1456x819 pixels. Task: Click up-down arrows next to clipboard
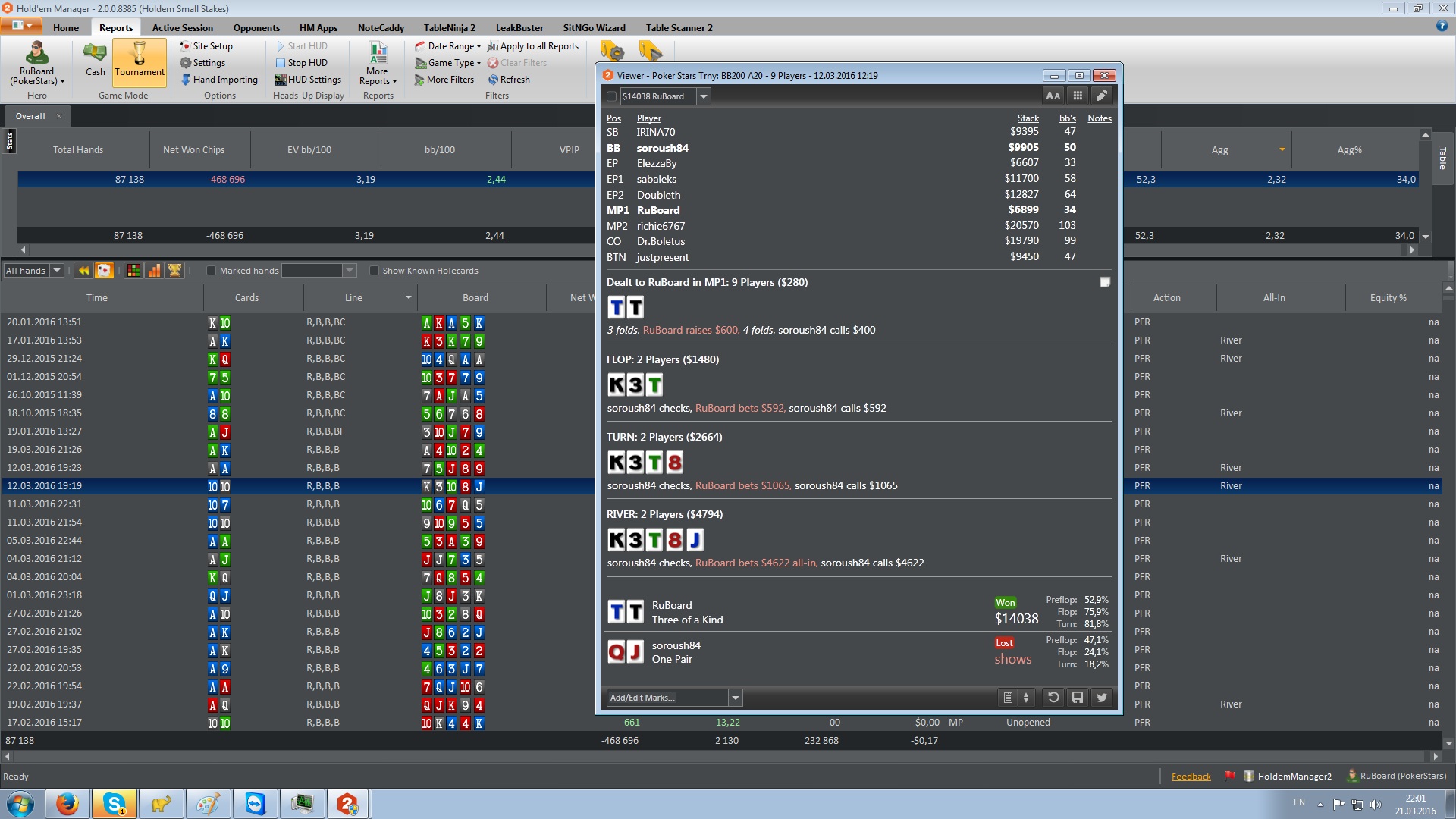pos(1026,698)
